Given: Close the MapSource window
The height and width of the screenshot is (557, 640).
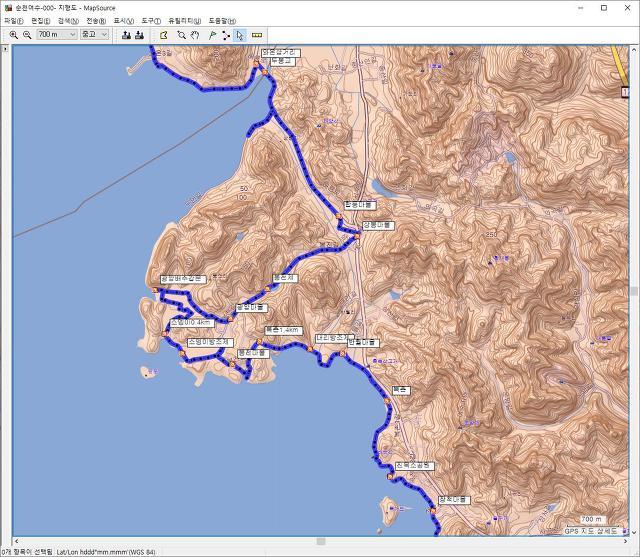Looking at the screenshot, I should coord(627,8).
